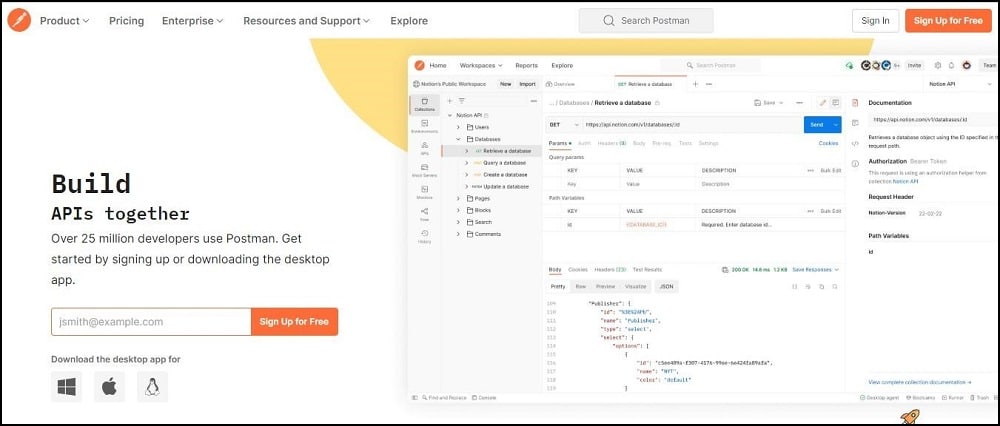The height and width of the screenshot is (426, 1000).
Task: Click the code snippet icon in right sidebar
Action: [855, 143]
